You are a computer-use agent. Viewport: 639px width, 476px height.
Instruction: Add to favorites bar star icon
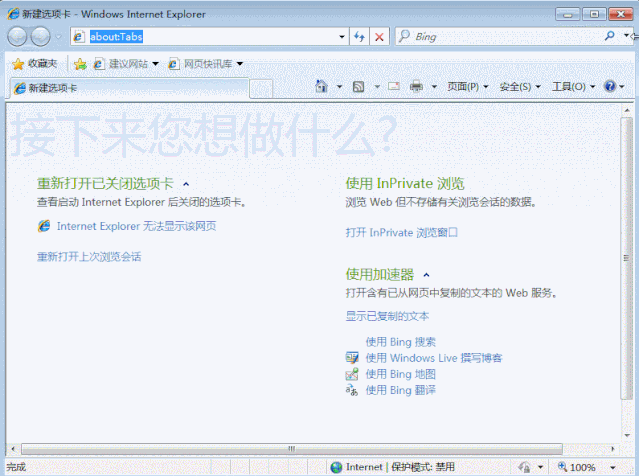click(80, 64)
